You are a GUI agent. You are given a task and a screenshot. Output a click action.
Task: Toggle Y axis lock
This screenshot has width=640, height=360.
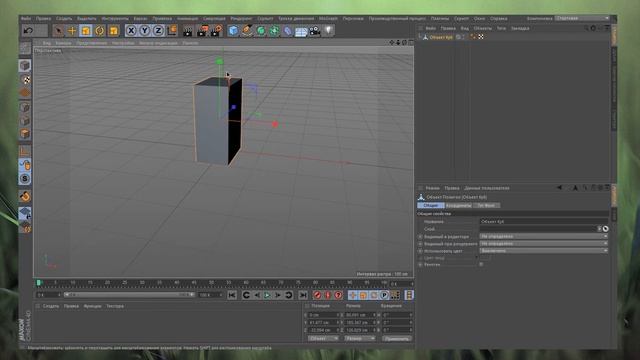[144, 31]
